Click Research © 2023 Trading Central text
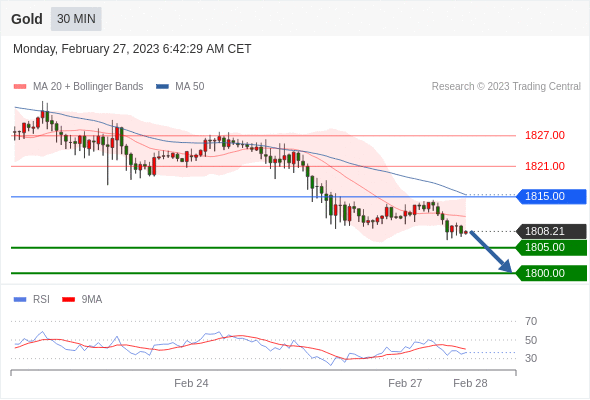The width and height of the screenshot is (590, 400). pyautogui.click(x=506, y=87)
